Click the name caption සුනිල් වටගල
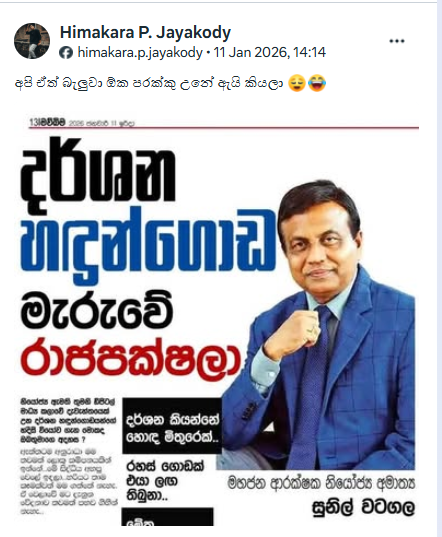The image size is (442, 537). click(364, 507)
